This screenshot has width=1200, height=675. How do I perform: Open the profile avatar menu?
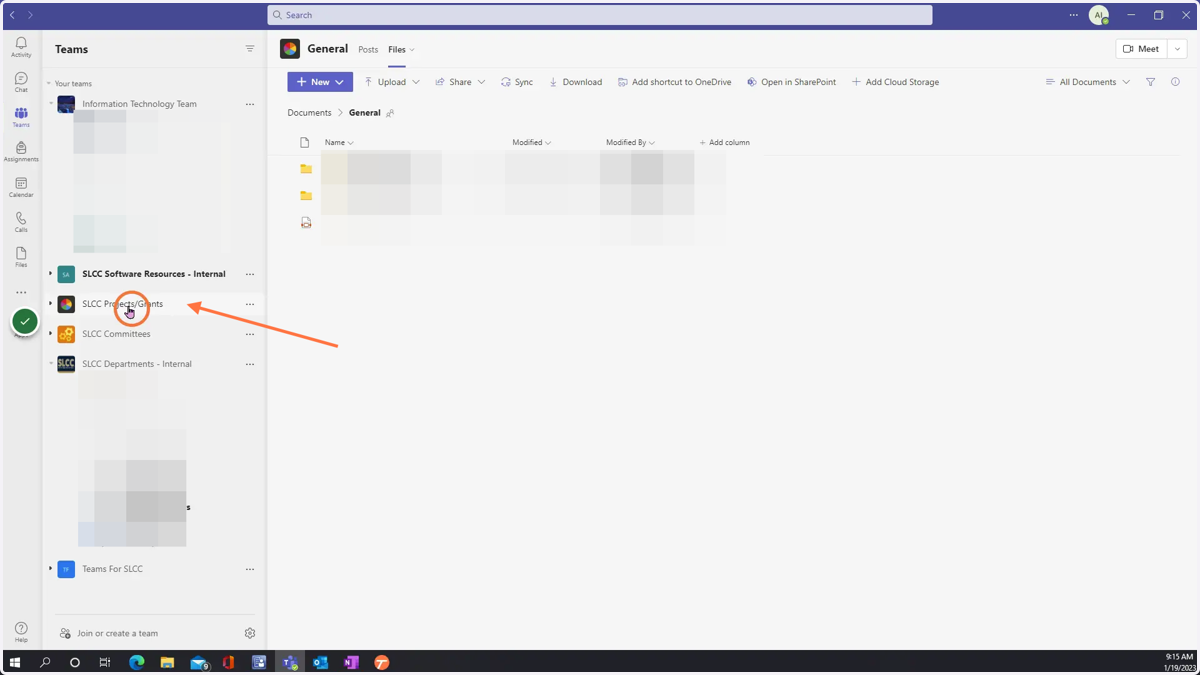point(1099,15)
